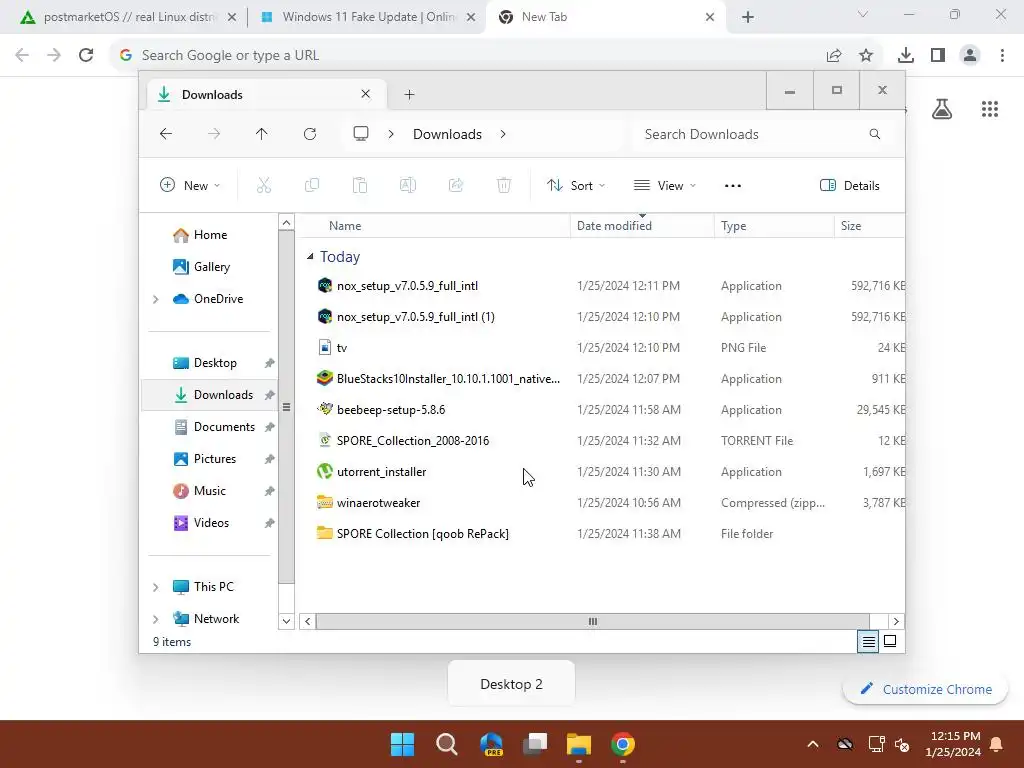Show hidden tray icons chevron

pos(812,744)
